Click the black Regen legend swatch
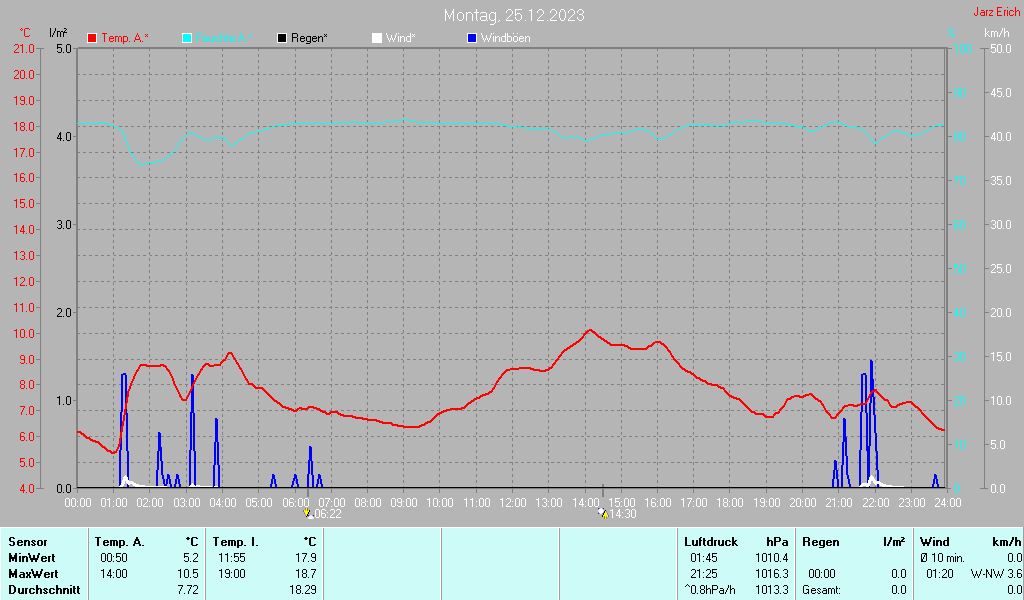The width and height of the screenshot is (1024, 600). point(282,38)
